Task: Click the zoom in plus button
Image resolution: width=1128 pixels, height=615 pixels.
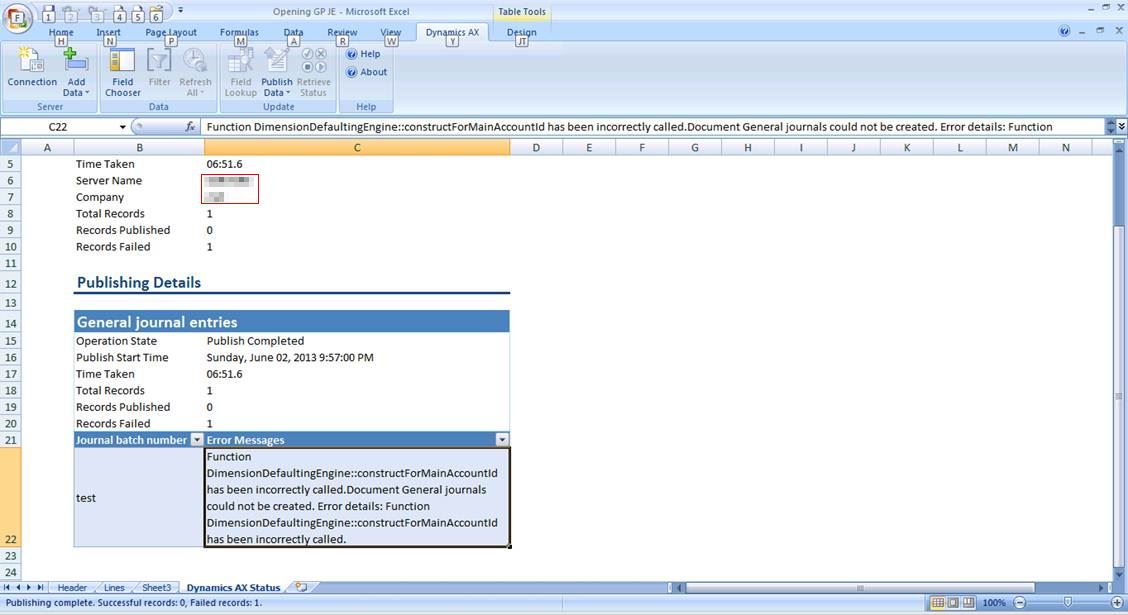Action: click(1117, 603)
